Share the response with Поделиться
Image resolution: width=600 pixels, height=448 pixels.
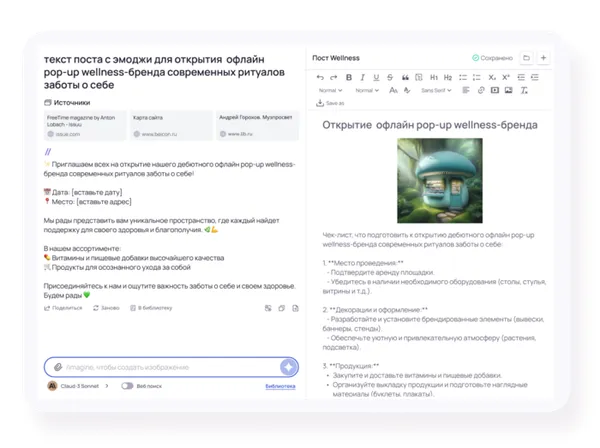pos(63,308)
